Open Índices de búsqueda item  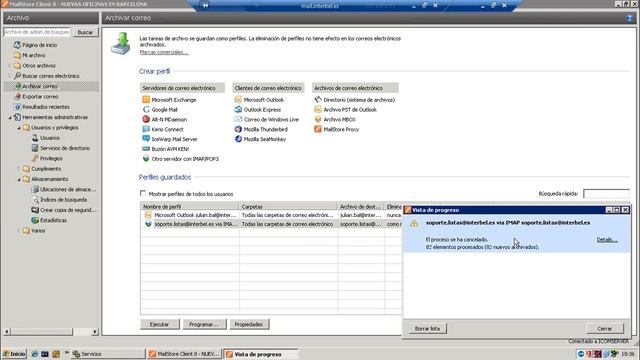pyautogui.click(x=63, y=200)
